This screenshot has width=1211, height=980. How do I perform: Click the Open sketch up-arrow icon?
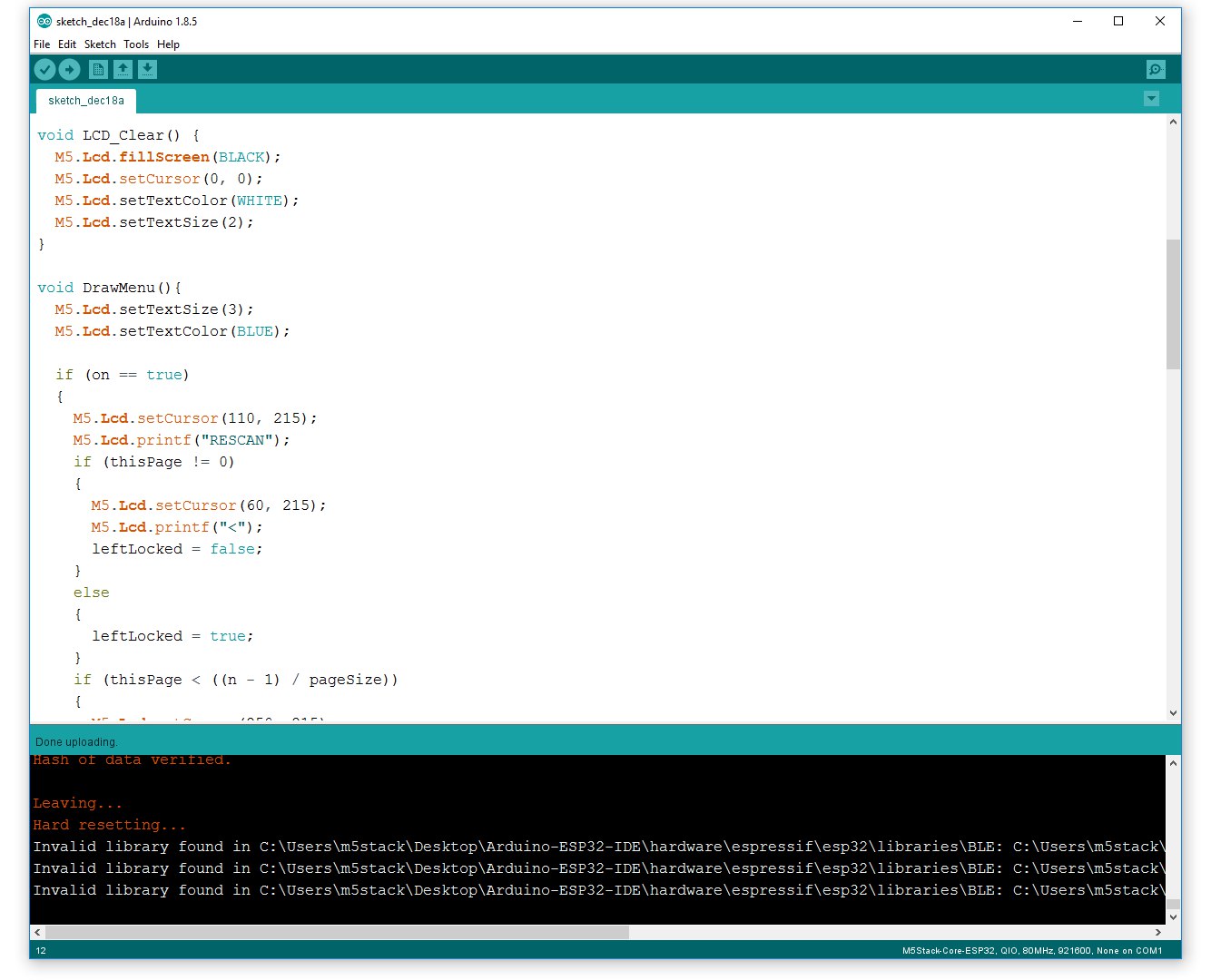coord(123,69)
